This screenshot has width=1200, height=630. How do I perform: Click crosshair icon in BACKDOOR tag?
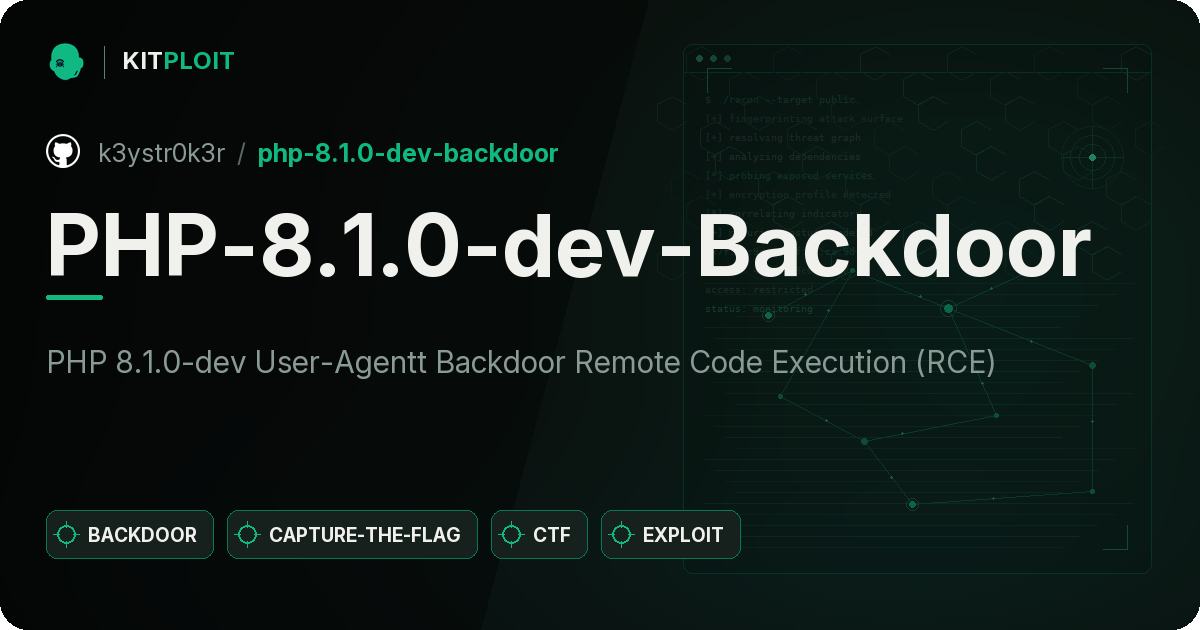(x=67, y=535)
